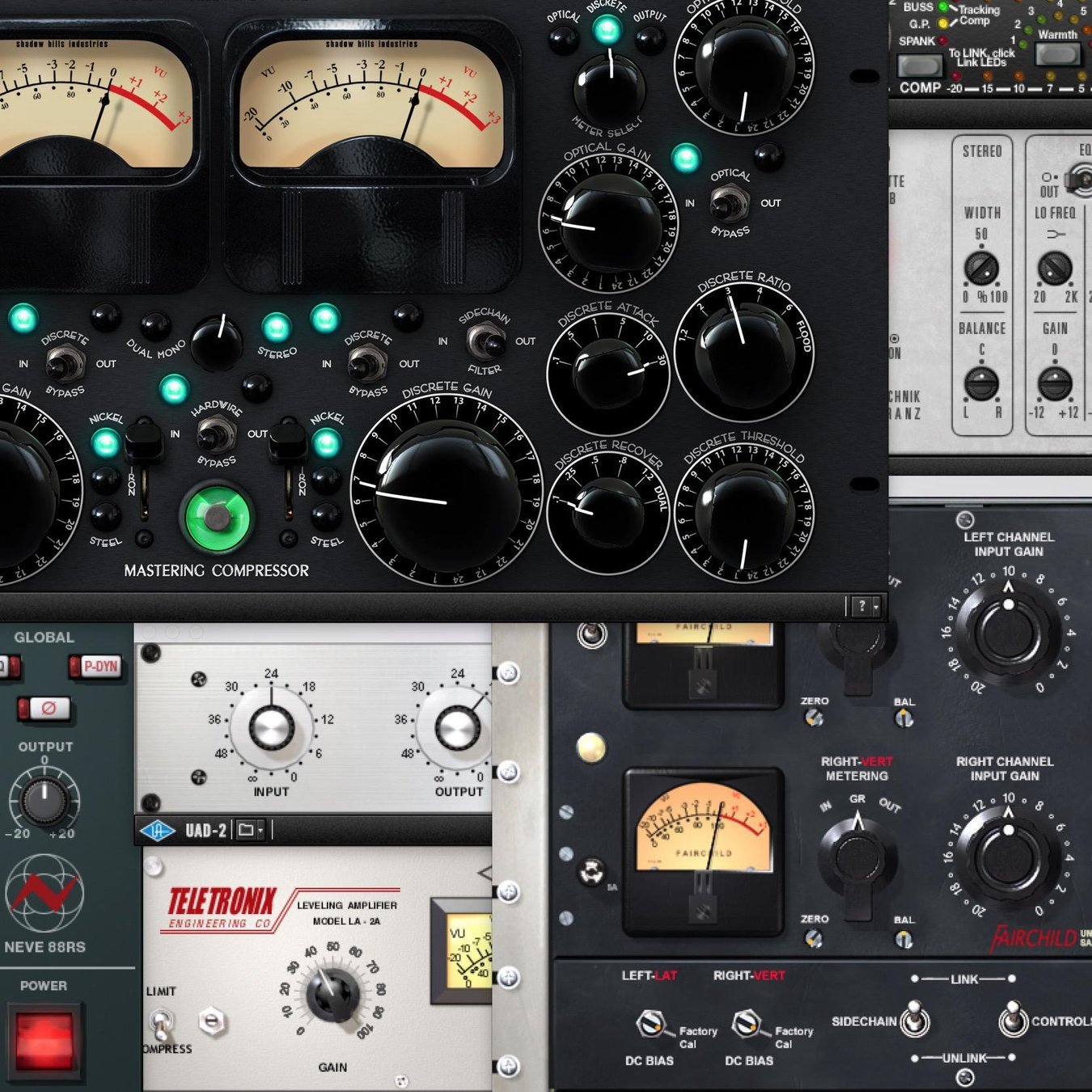The image size is (1092, 1092).
Task: Click the teal lamp beside OPTICAL GAIN
Action: click(x=685, y=159)
